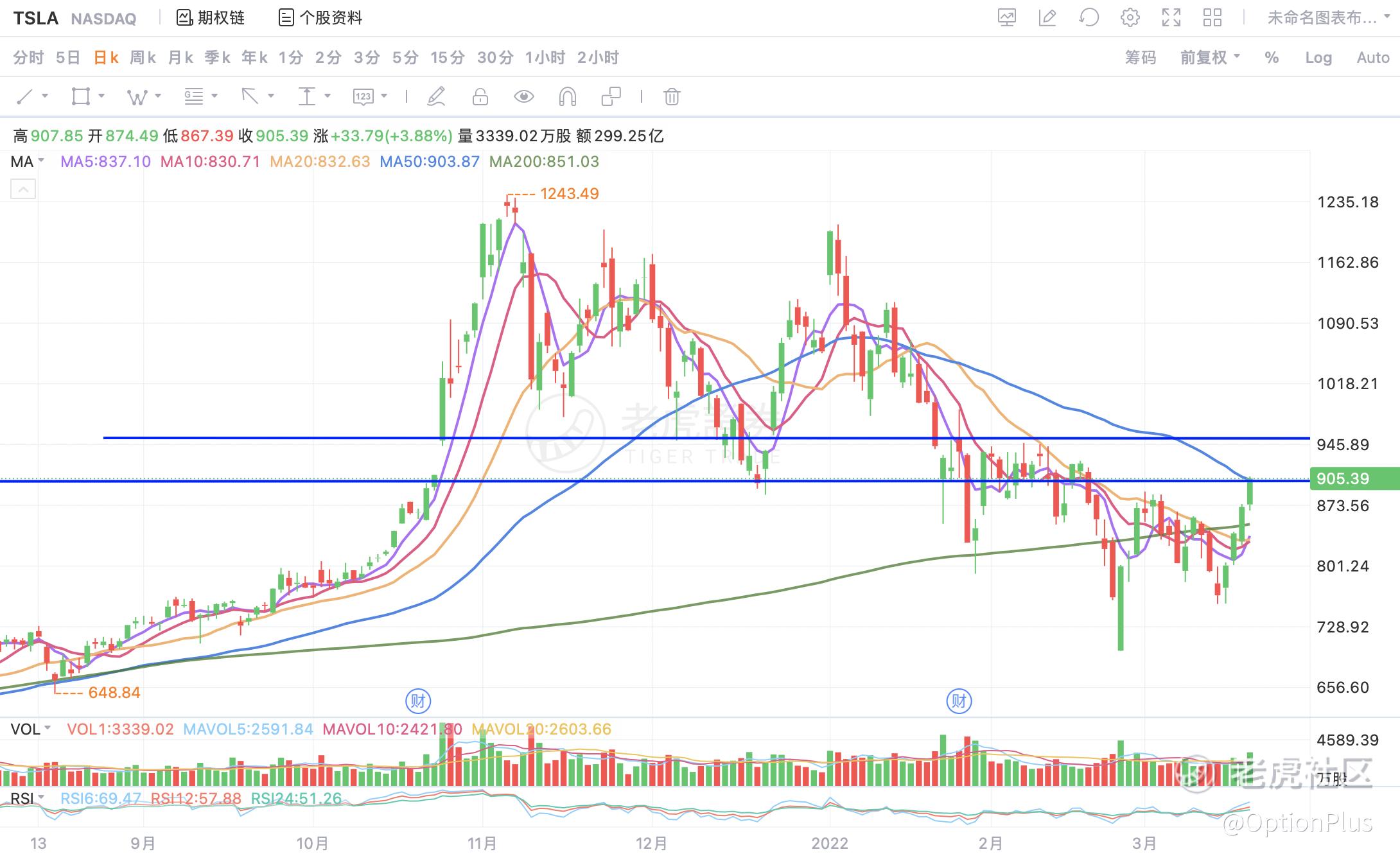Screen dimensions: 1400x854
Task: Select the 周k weekly candlestick tab
Action: [143, 58]
